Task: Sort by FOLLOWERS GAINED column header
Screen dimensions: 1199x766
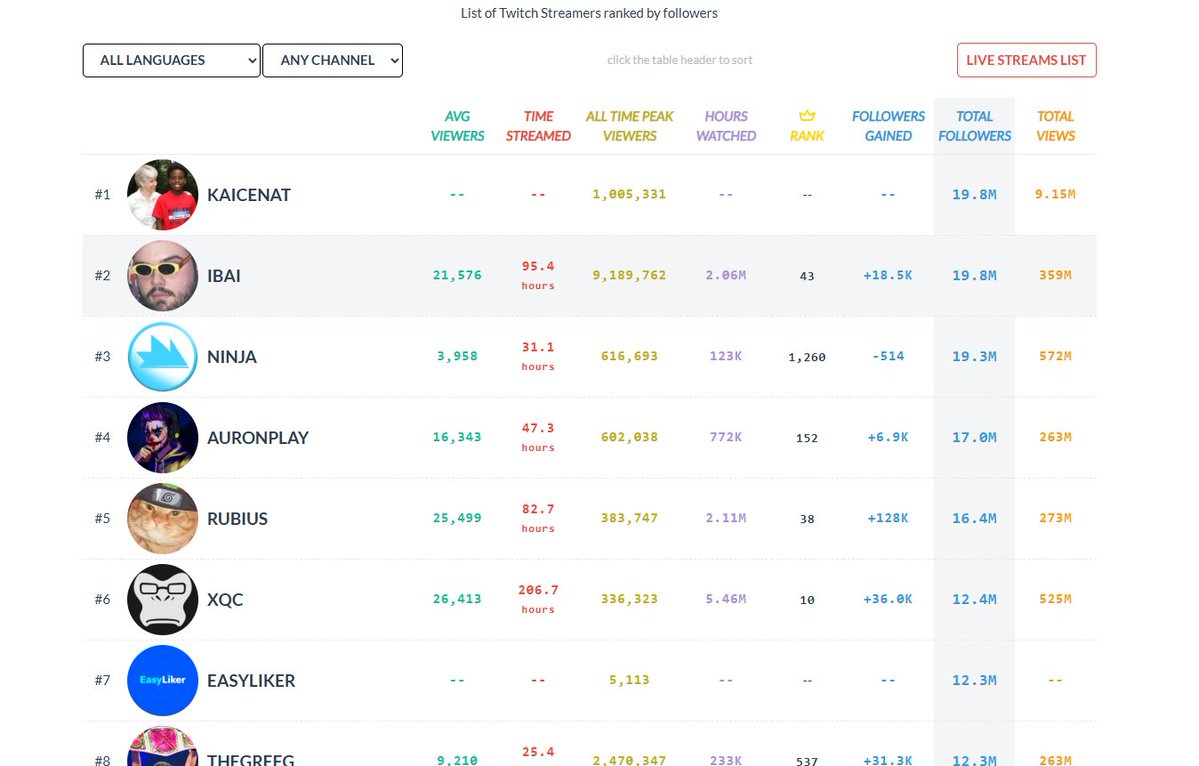Action: (x=888, y=126)
